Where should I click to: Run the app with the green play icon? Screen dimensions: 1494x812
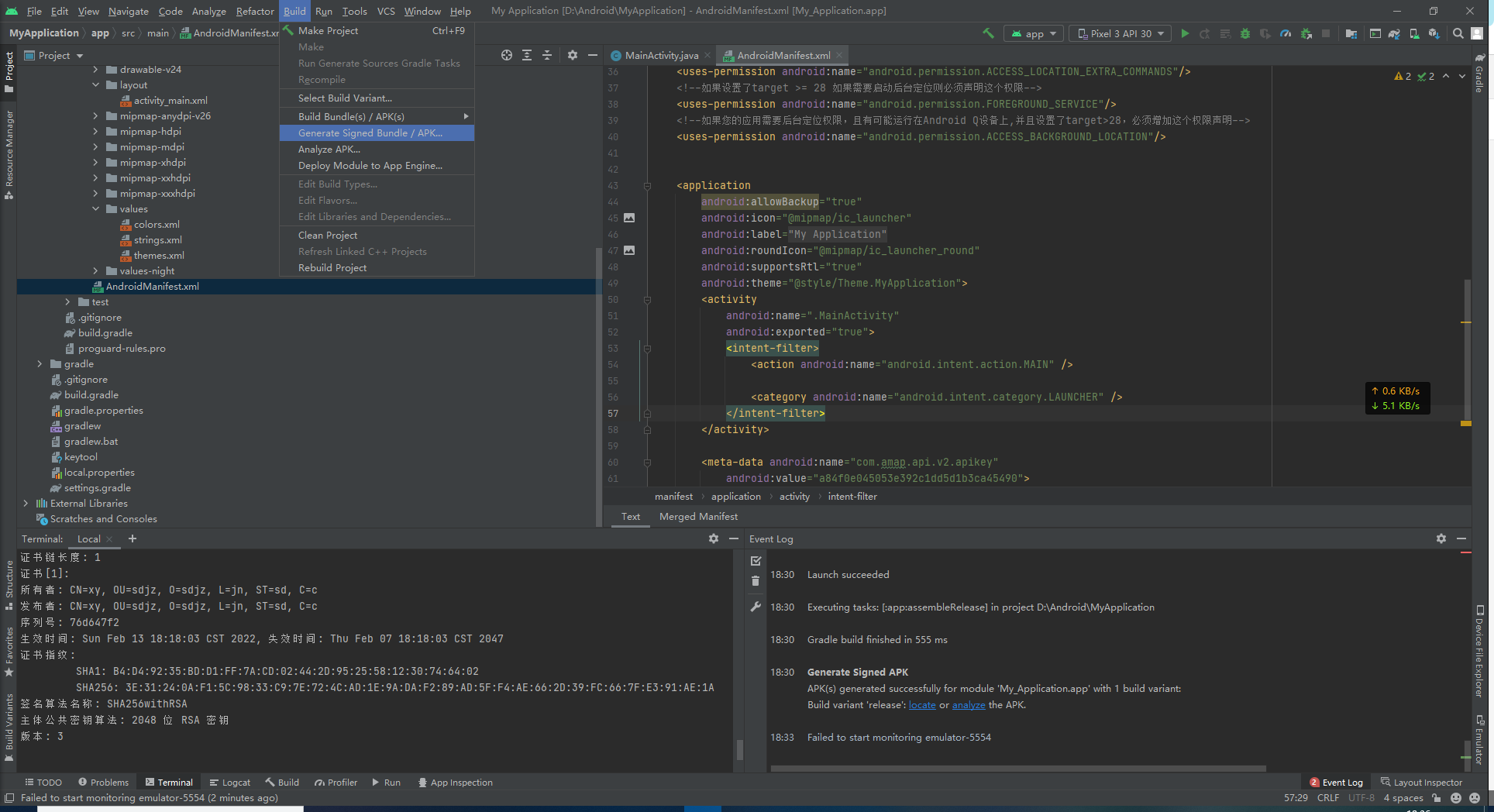point(1185,33)
